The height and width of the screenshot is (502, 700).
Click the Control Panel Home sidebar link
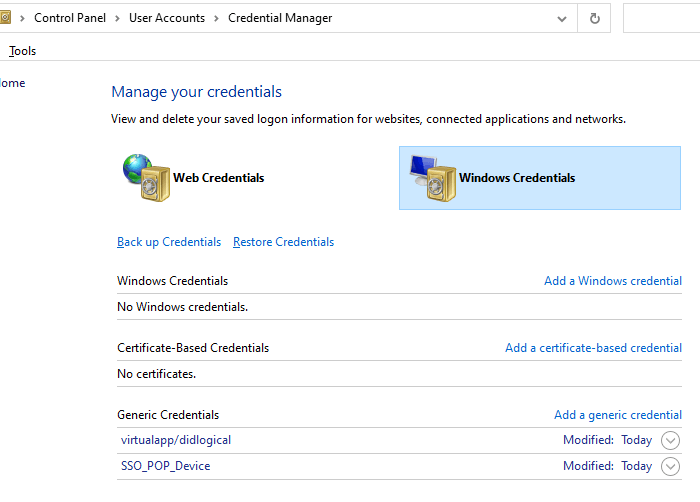12,83
